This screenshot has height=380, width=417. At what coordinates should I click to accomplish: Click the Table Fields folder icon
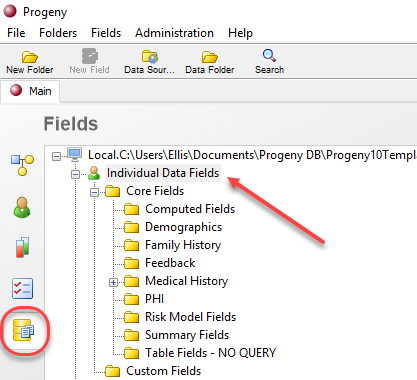[x=131, y=353]
